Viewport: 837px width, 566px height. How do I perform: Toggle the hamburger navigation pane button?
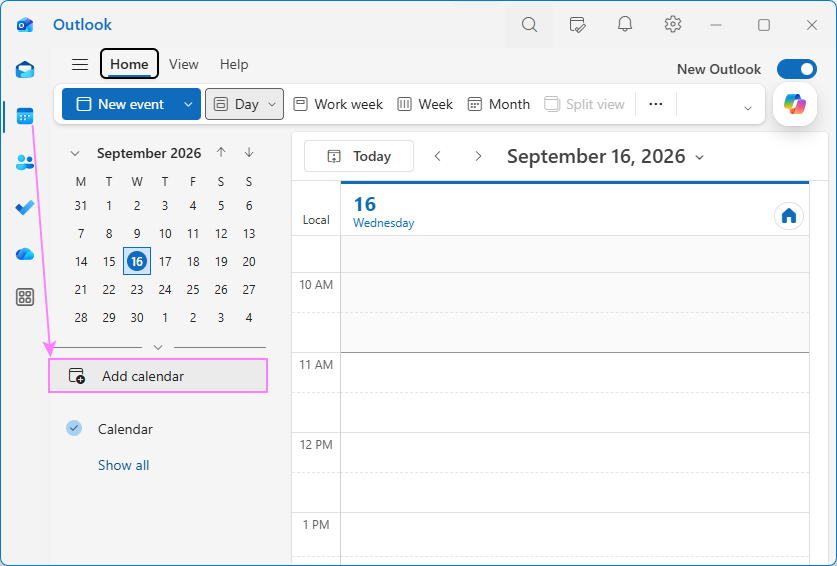tap(80, 65)
